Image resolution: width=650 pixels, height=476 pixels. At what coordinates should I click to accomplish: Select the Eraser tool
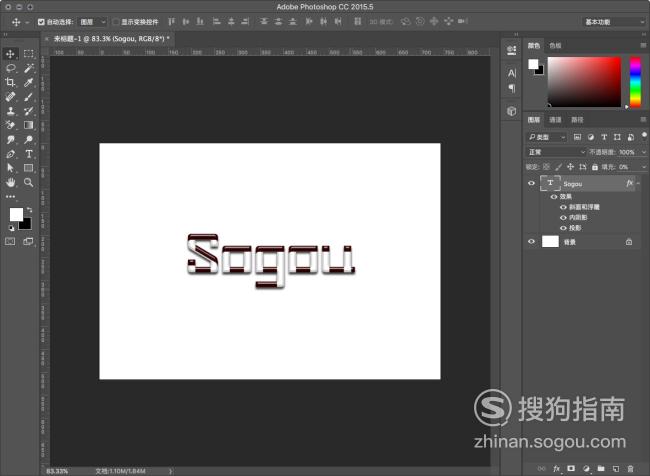tap(10, 125)
